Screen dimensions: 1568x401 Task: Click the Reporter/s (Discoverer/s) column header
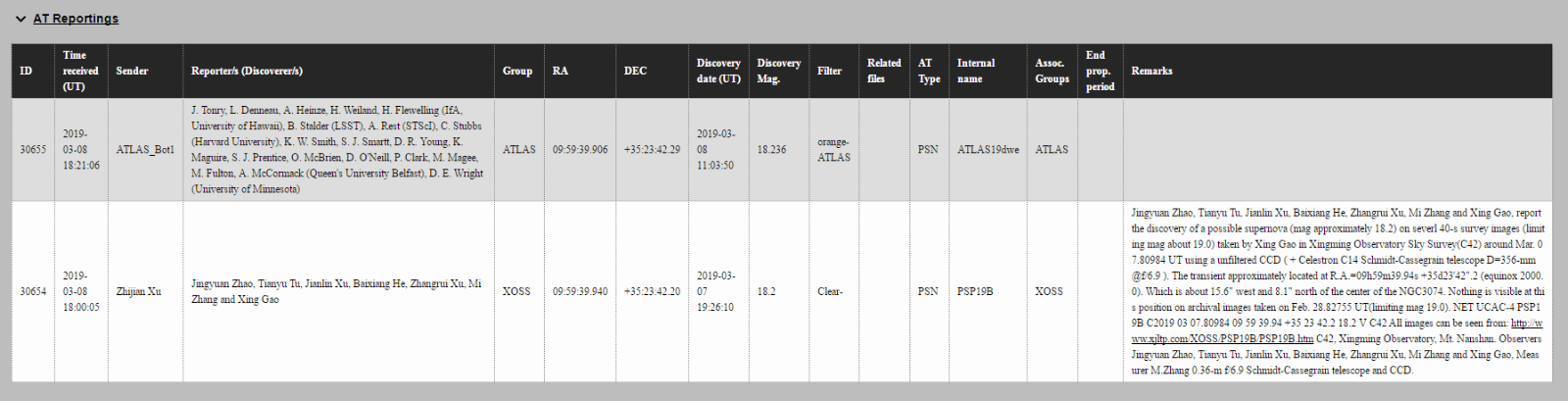[x=247, y=71]
